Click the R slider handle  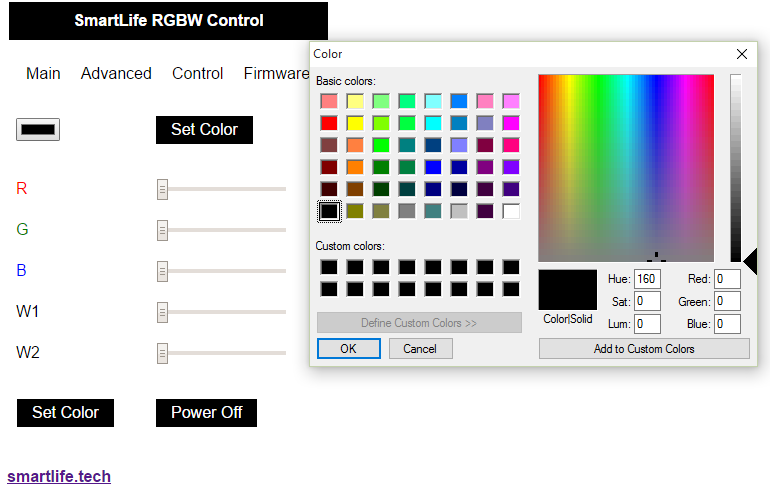(163, 189)
